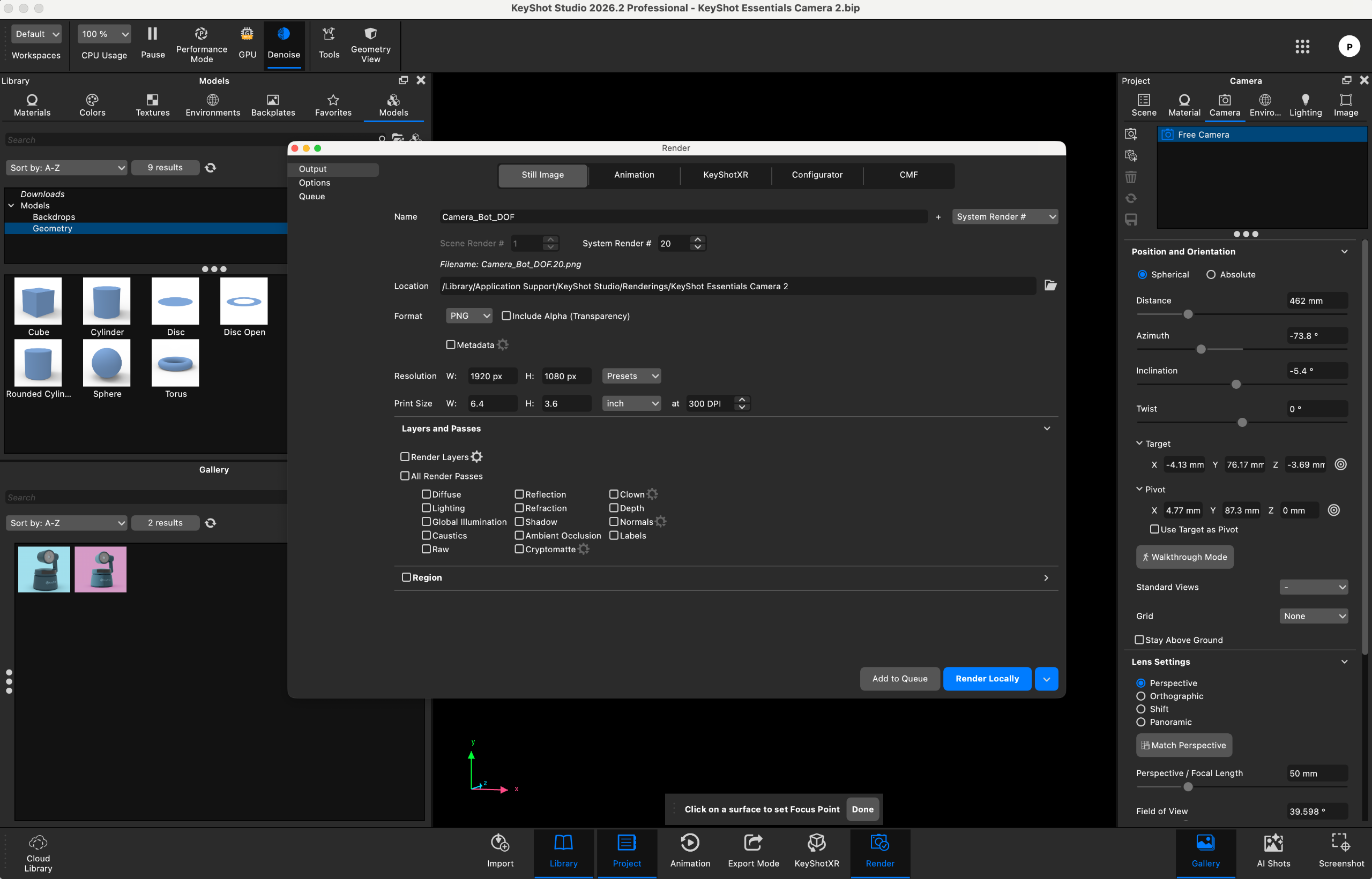Open the Tools toolbar icon
The width and height of the screenshot is (1372, 879).
pos(329,43)
